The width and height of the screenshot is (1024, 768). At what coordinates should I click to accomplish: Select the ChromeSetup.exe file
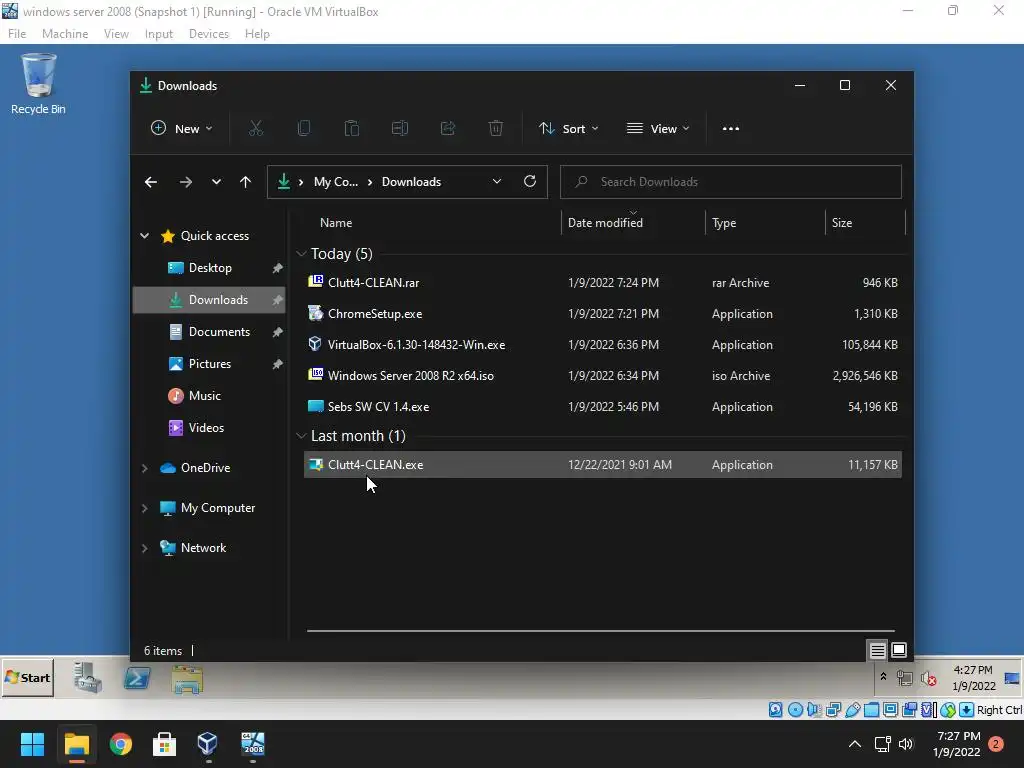click(603, 313)
